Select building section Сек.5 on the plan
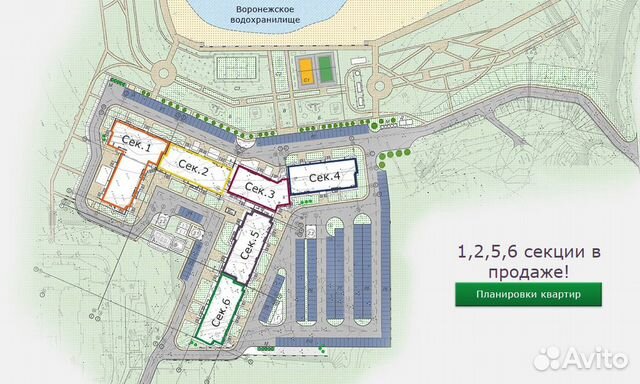 point(249,246)
